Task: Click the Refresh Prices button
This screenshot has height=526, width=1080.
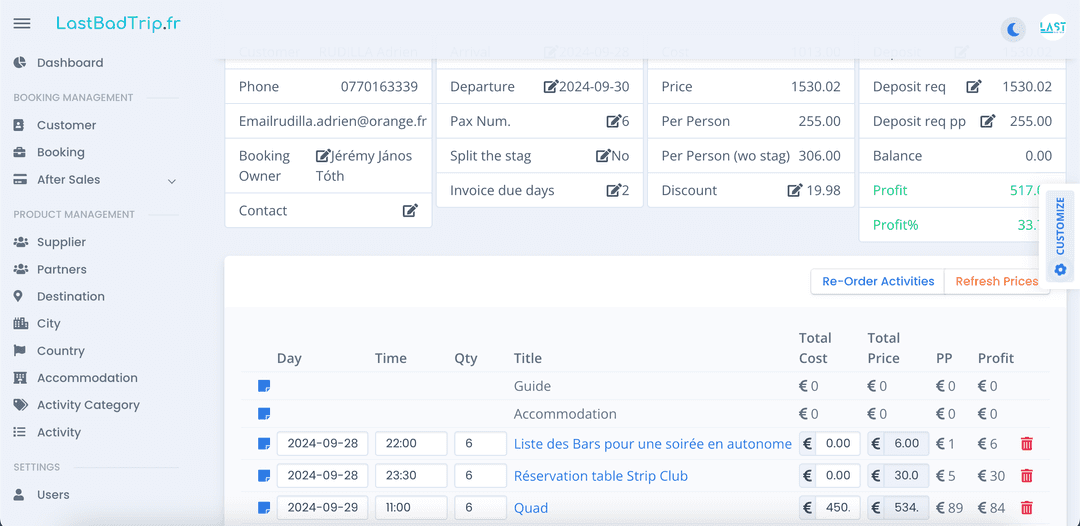Action: tap(997, 281)
